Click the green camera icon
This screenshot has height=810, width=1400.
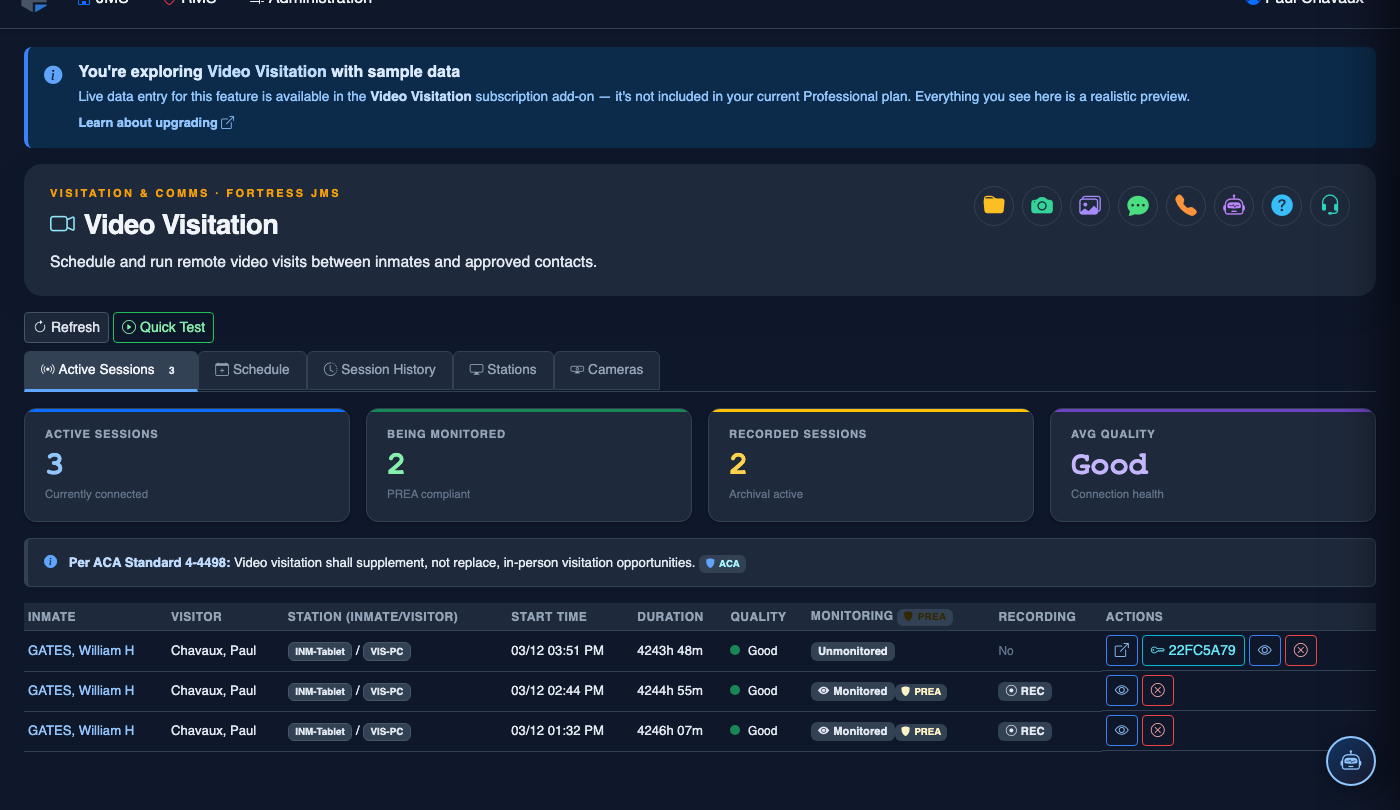[x=1041, y=206]
